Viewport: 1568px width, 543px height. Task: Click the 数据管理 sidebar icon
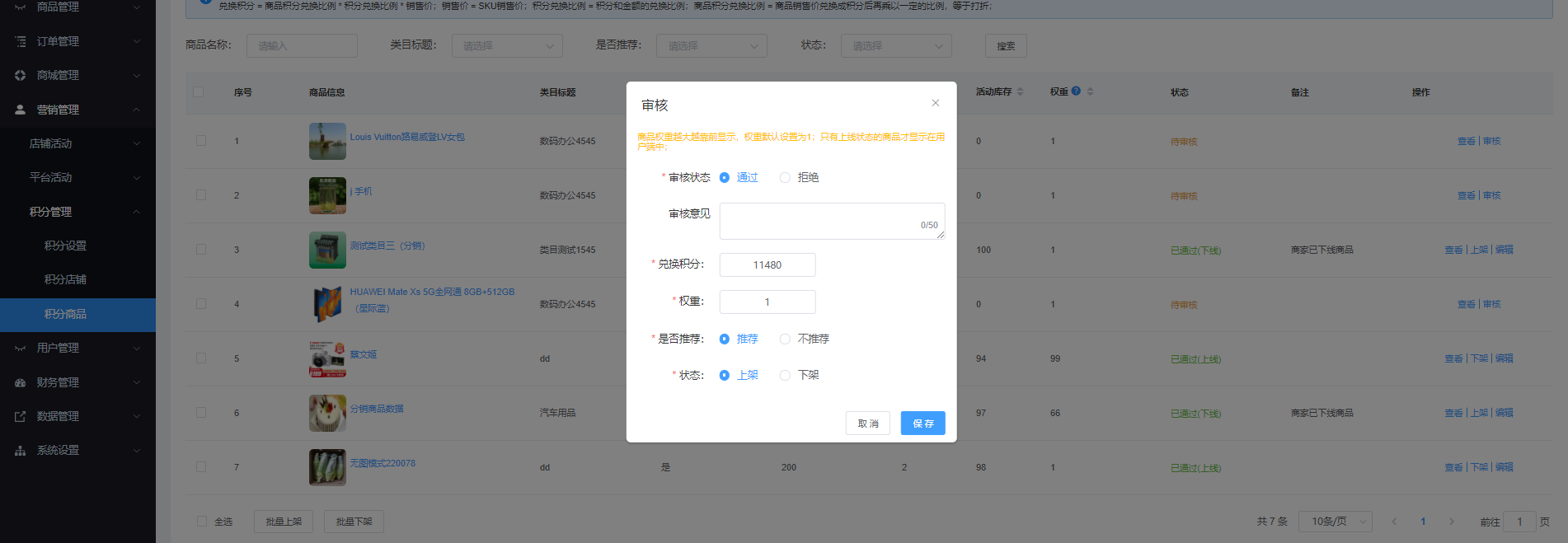click(21, 416)
